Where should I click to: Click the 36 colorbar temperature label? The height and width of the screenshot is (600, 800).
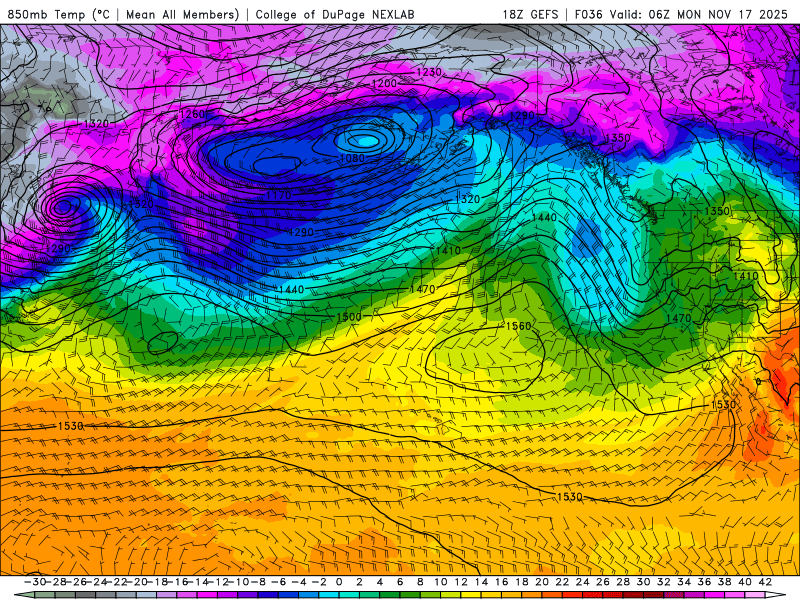pos(704,582)
